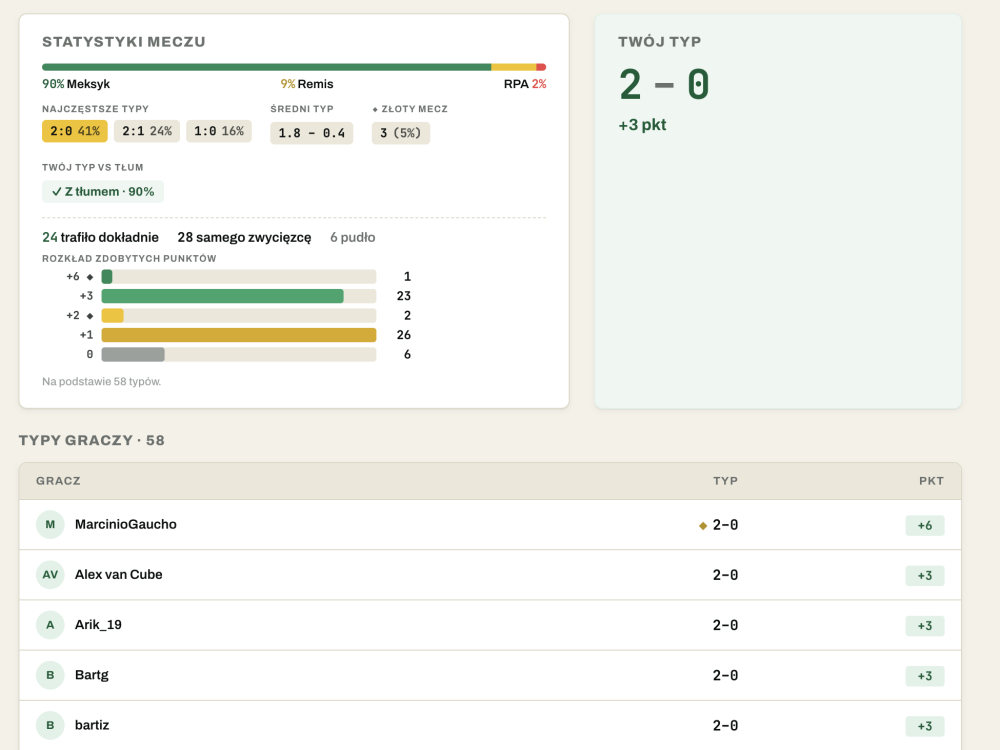
Task: Click the +3 points badge for Alex van Cube
Action: (925, 575)
